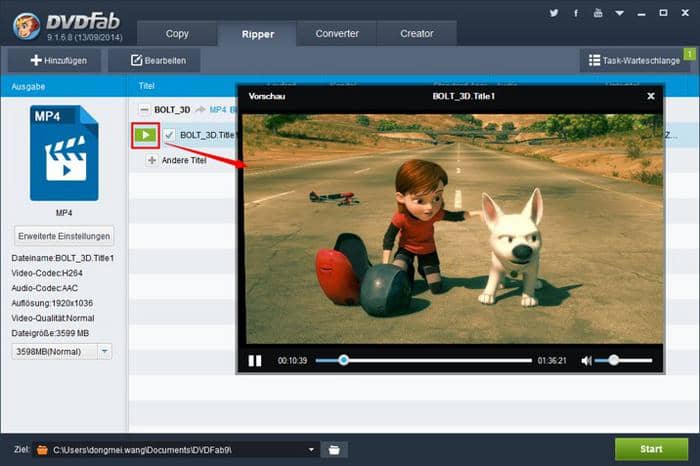Click the Ausgabe panel header
Screen dimensions: 700x466
tap(28, 87)
